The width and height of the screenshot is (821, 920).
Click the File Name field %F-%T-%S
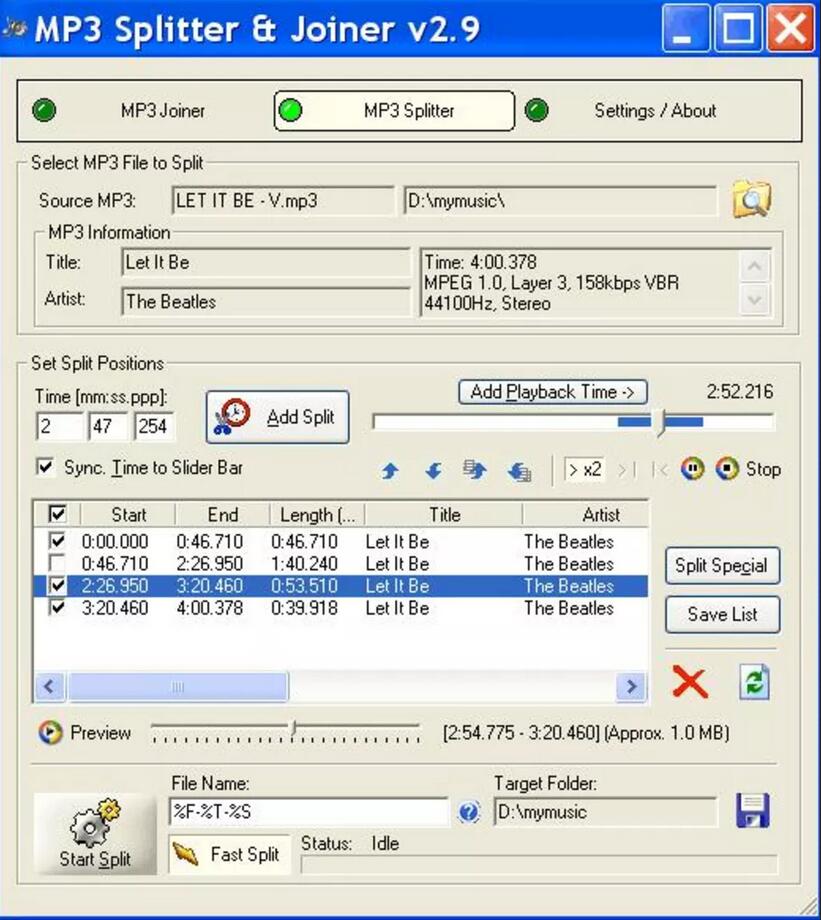click(x=308, y=812)
